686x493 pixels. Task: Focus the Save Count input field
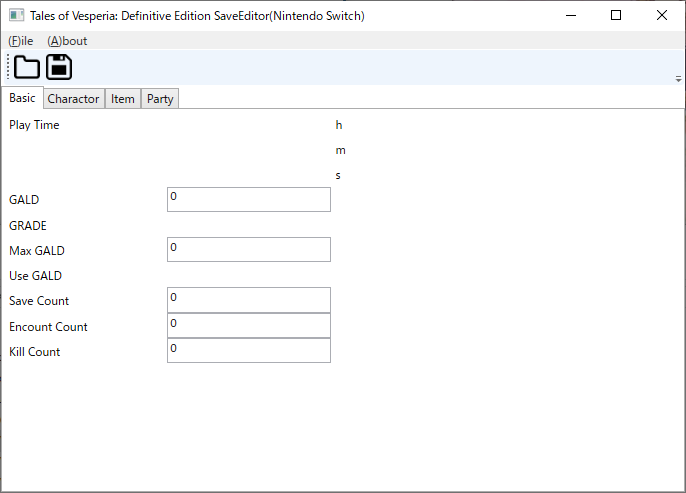(x=249, y=300)
